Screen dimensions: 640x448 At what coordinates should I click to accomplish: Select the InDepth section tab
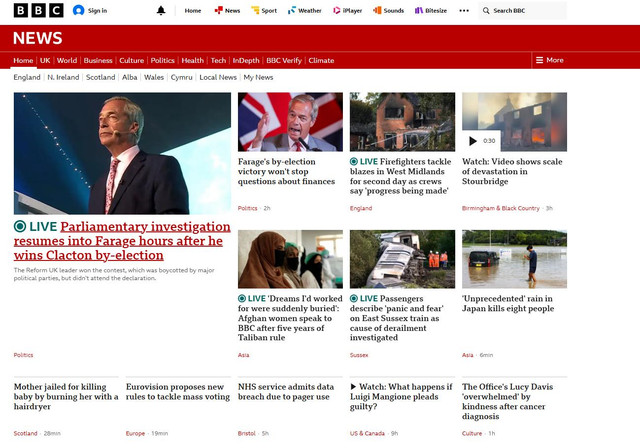click(246, 60)
